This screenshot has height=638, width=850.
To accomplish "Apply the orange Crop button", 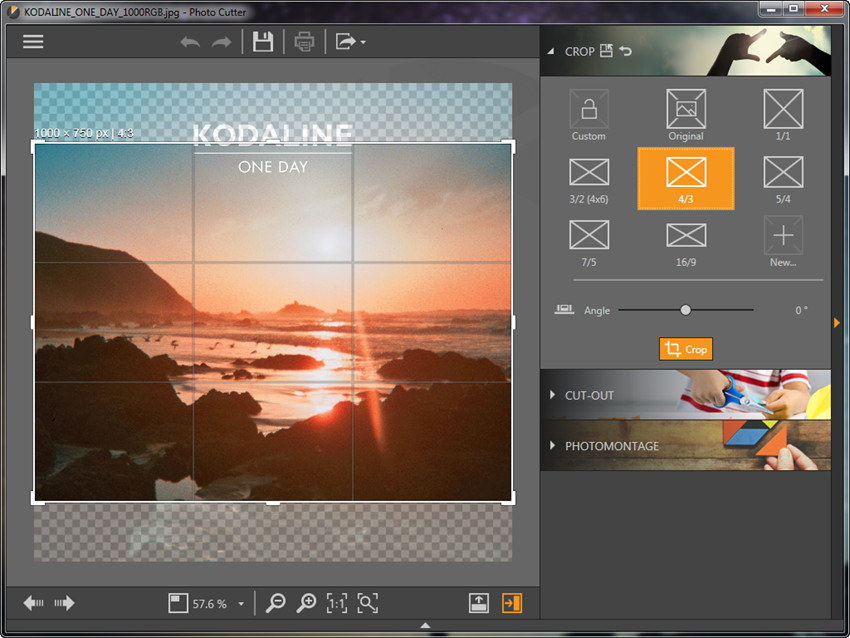I will point(686,349).
